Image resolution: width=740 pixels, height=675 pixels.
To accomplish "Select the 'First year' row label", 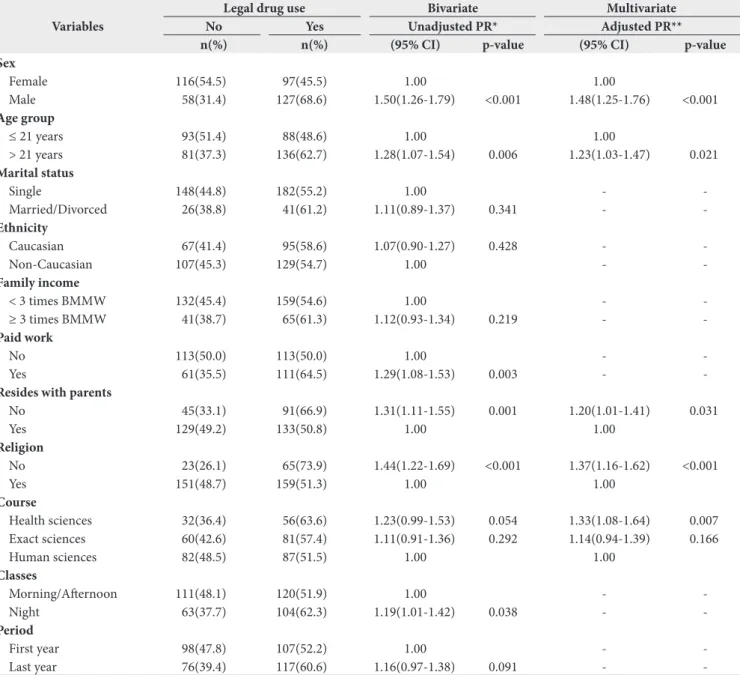I will [34, 649].
